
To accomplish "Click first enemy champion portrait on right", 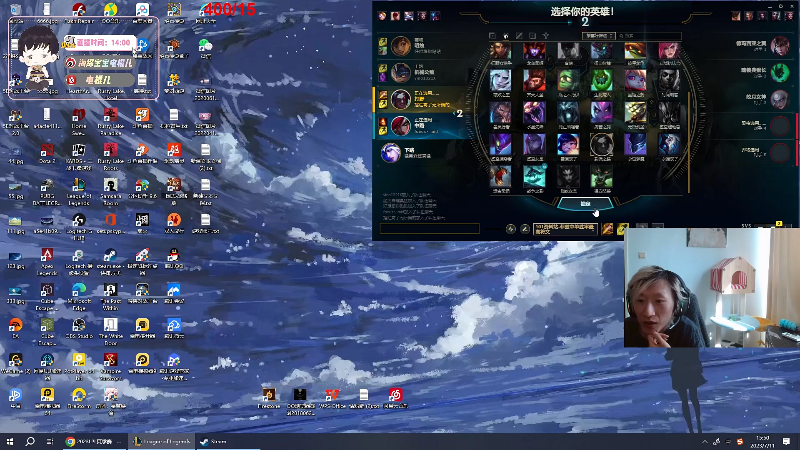I will (780, 46).
